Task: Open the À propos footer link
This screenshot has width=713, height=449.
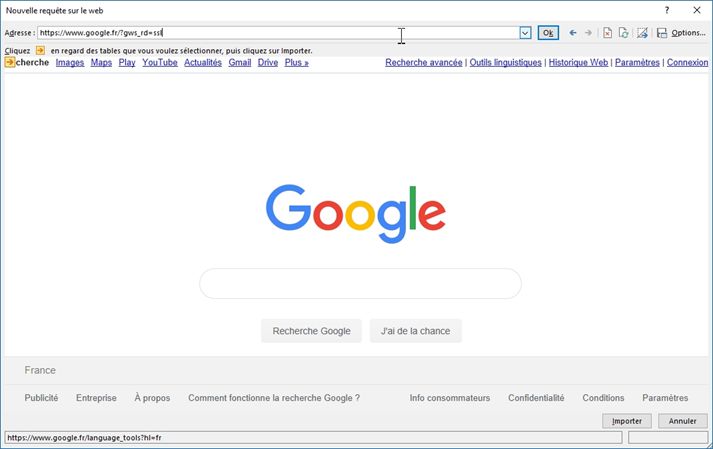Action: point(152,398)
